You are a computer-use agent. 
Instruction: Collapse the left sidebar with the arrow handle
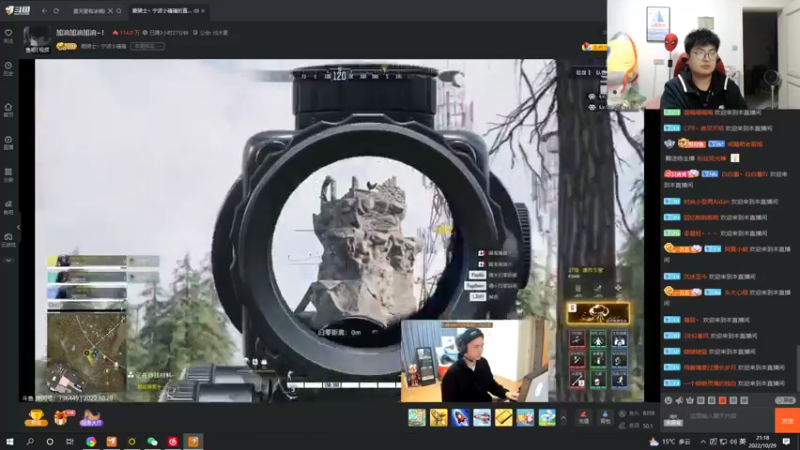(x=18, y=227)
